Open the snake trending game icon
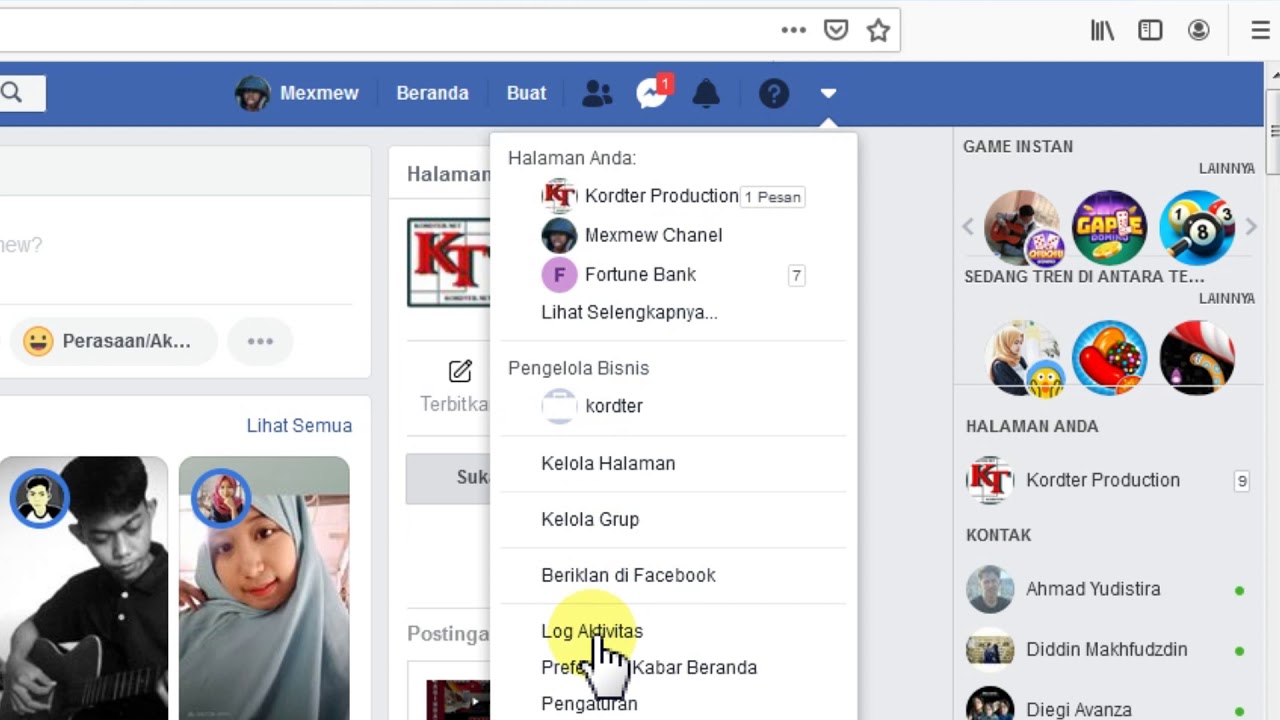 tap(1196, 358)
